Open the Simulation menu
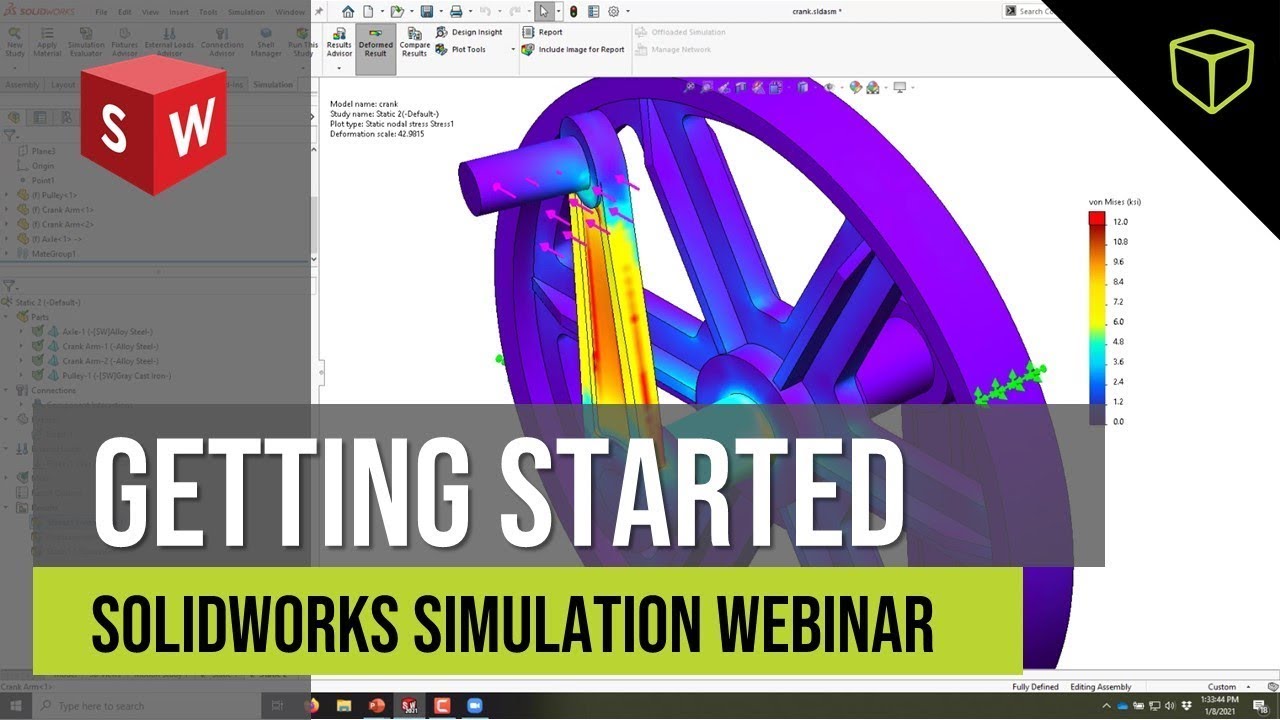Image resolution: width=1280 pixels, height=720 pixels. 246,12
